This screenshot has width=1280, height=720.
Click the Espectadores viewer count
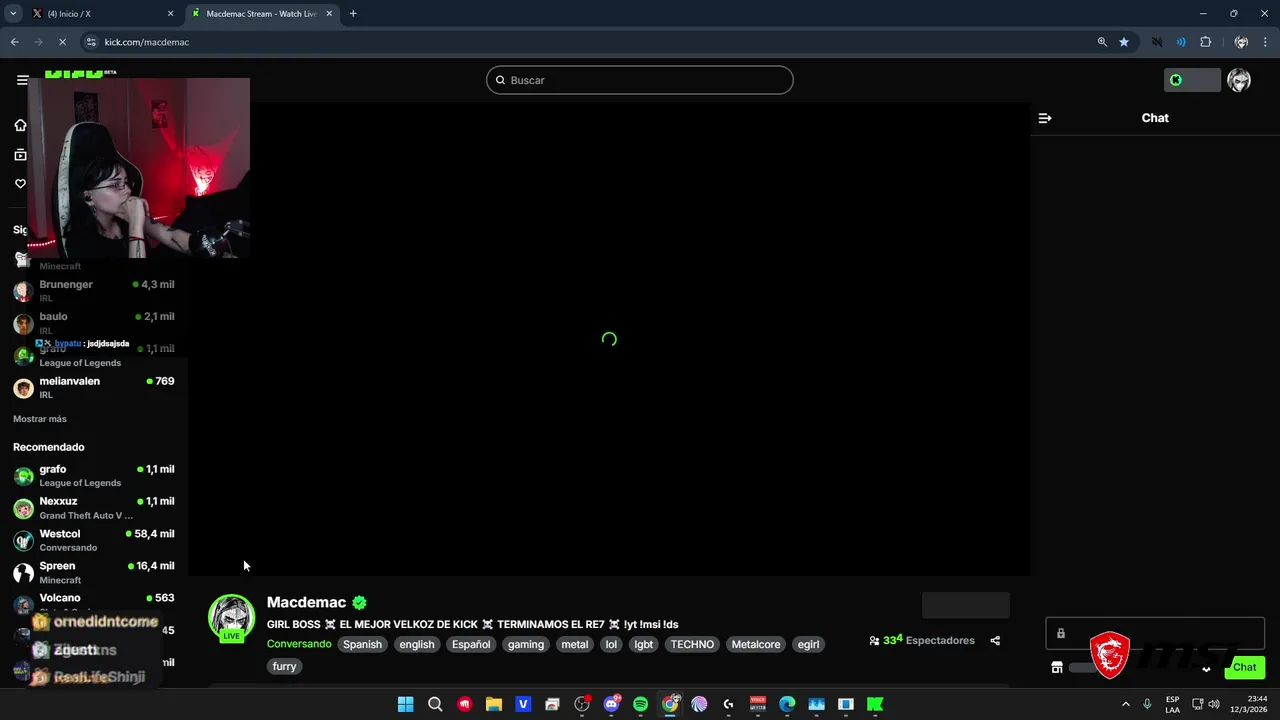coord(921,640)
